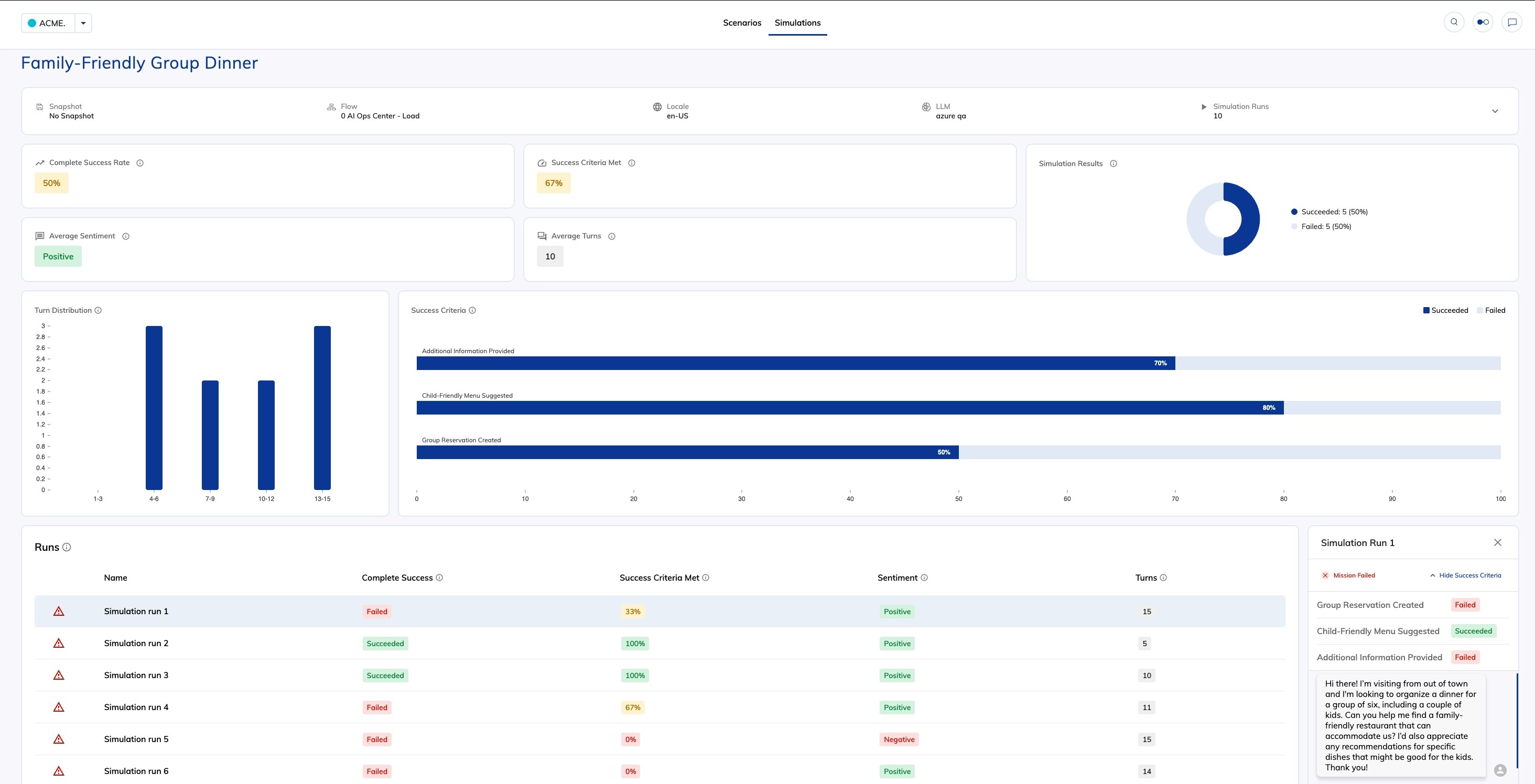The height and width of the screenshot is (784, 1535).
Task: Click the search icon in top bar
Action: 1454,23
